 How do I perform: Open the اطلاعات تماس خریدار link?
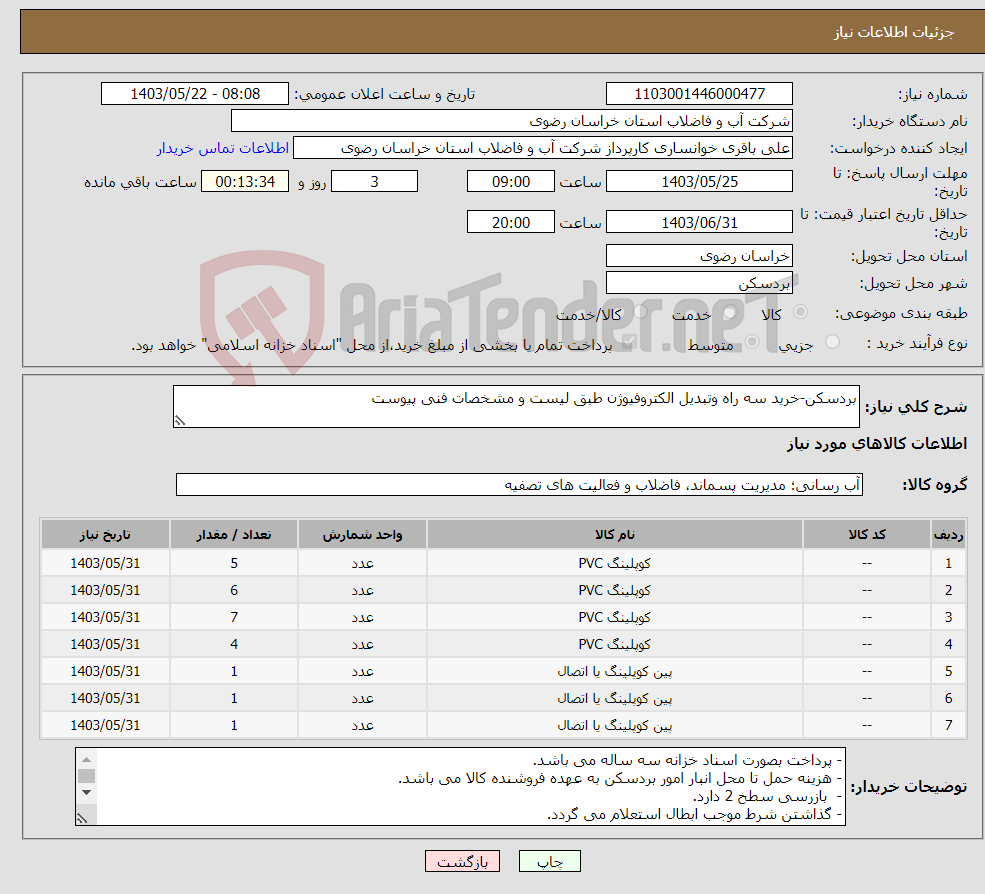pos(223,148)
